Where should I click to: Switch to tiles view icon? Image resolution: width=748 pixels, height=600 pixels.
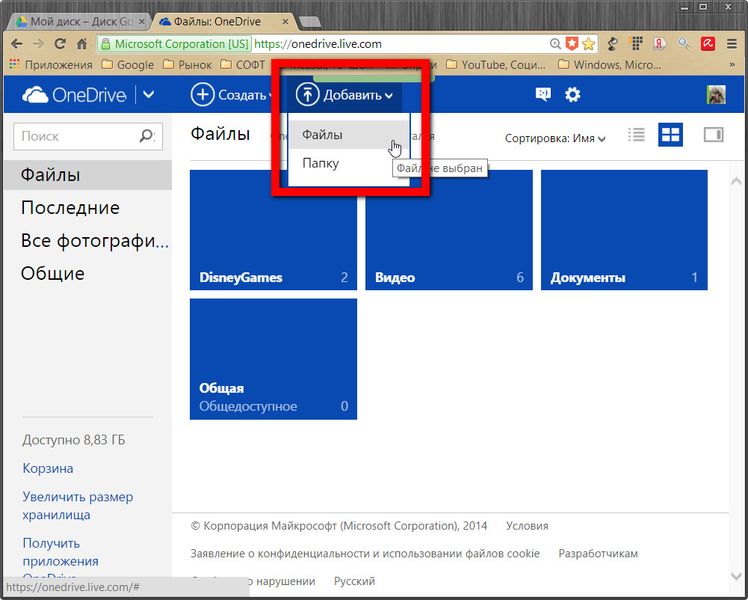(670, 135)
